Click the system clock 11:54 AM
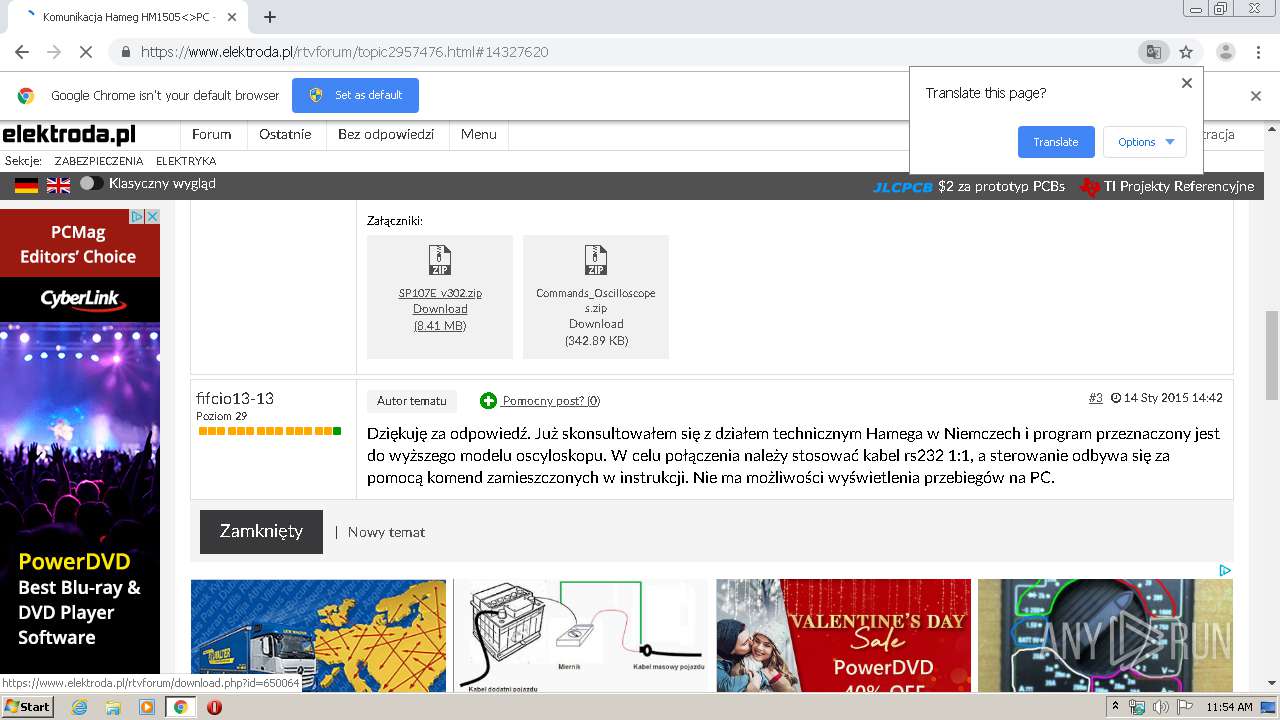Viewport: 1280px width, 720px height. click(1230, 707)
